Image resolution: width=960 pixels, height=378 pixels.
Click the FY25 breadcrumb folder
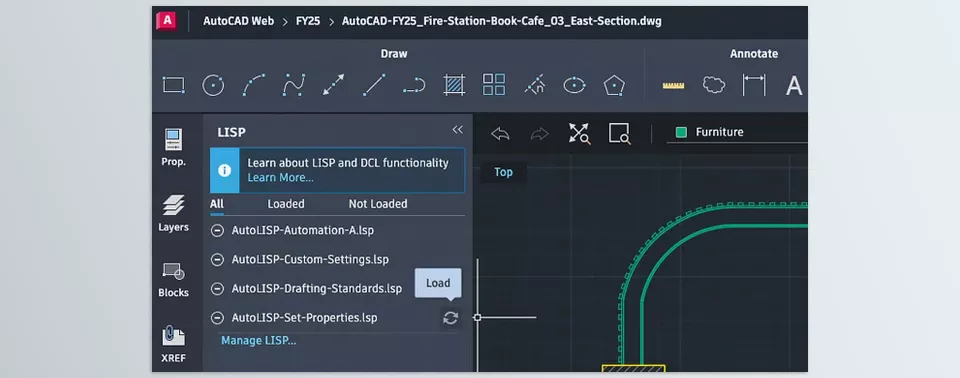308,21
